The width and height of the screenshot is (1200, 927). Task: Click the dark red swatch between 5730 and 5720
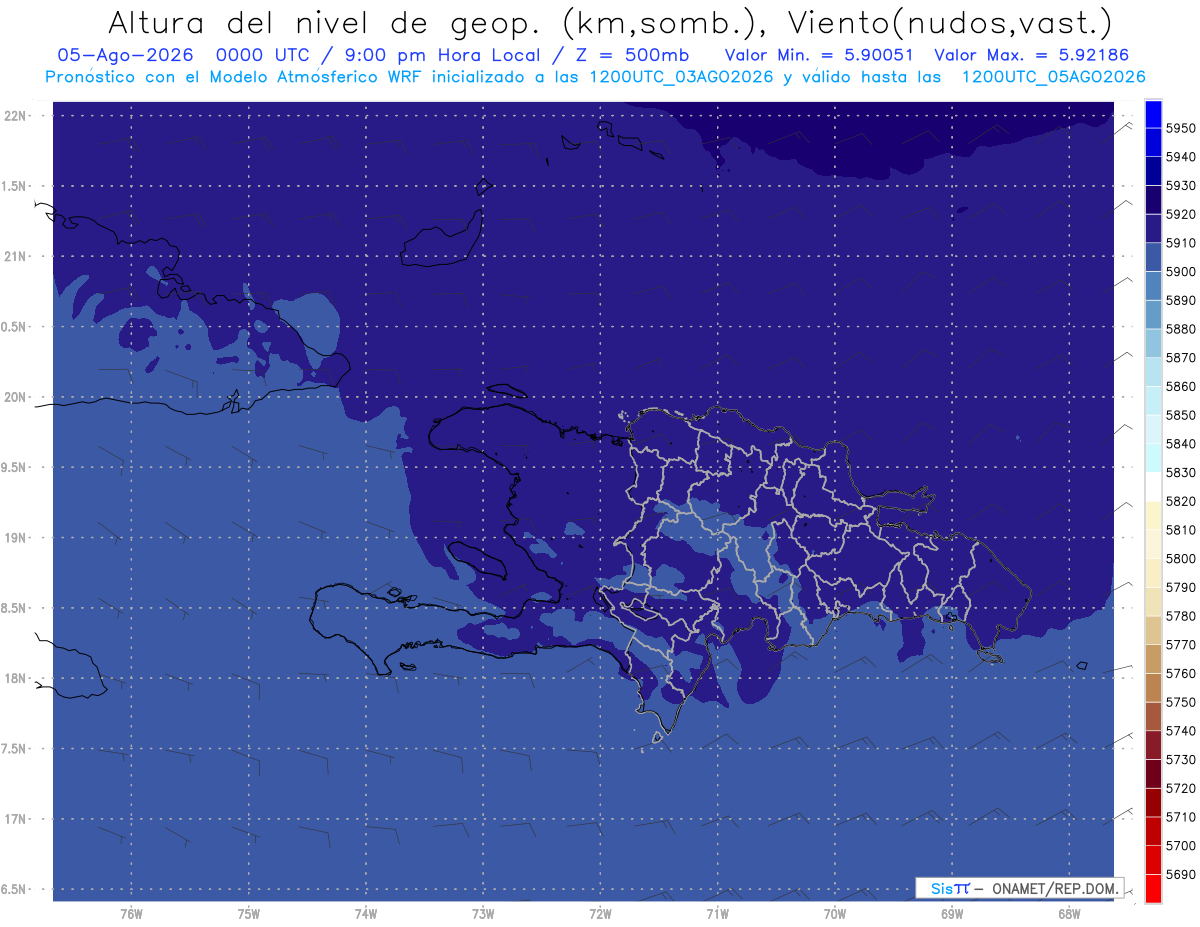click(x=1152, y=773)
